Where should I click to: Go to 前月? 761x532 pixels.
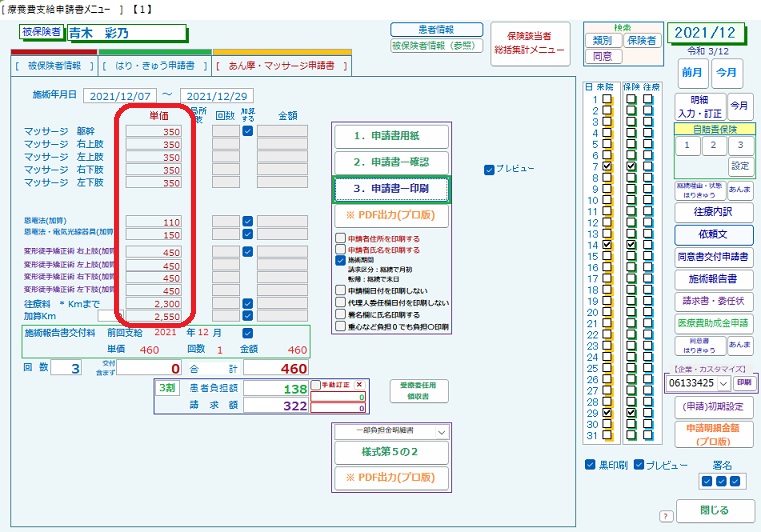pyautogui.click(x=692, y=73)
